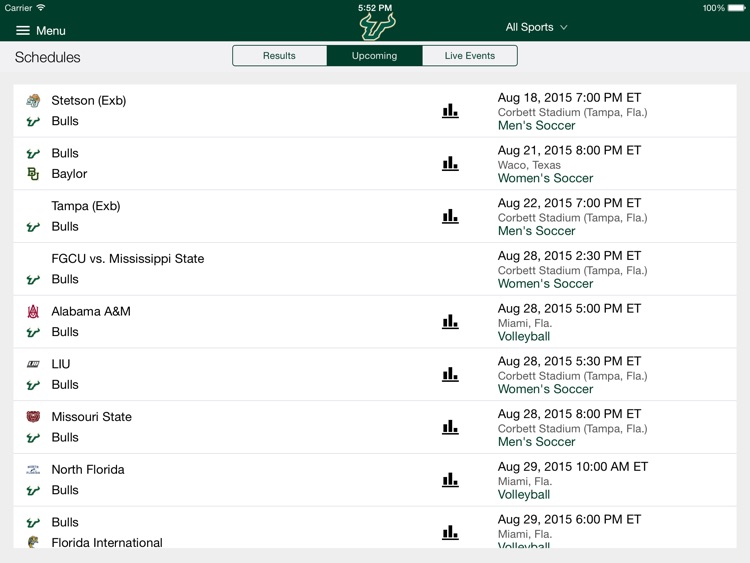This screenshot has width=750, height=563.
Task: Select the Tampa (Exb) team name
Action: click(86, 206)
